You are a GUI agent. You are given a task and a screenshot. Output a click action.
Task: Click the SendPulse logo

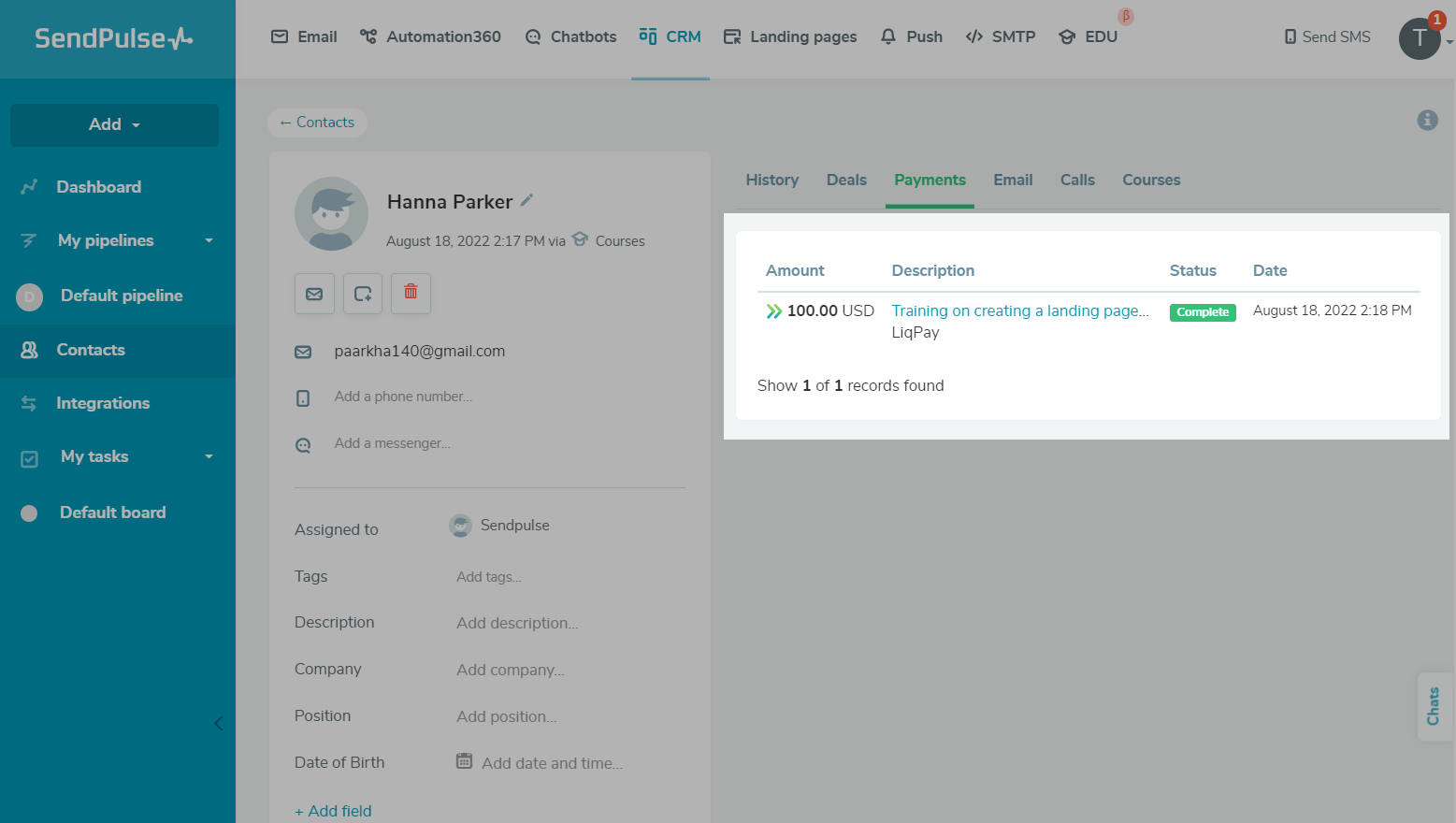click(114, 38)
